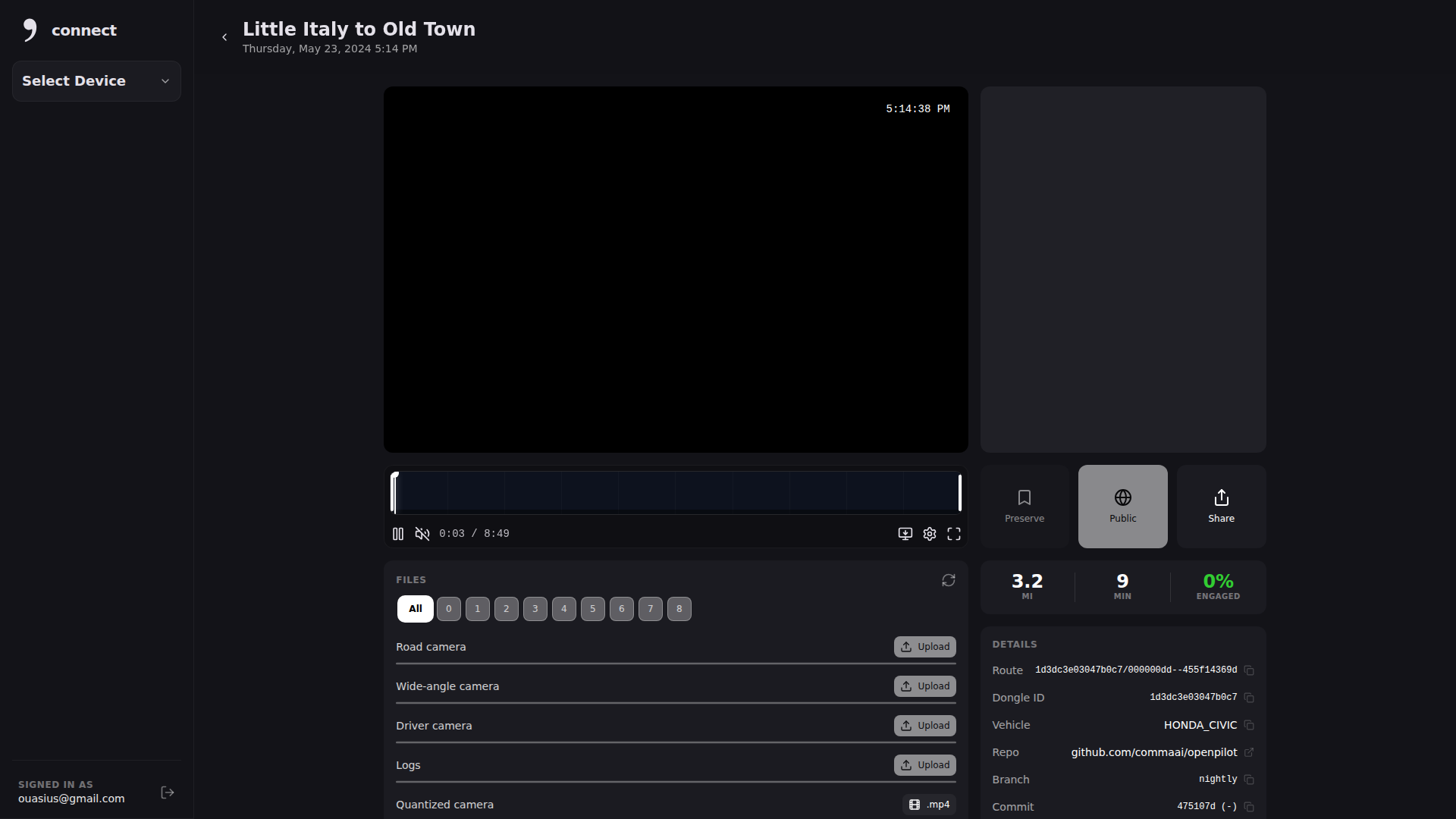Screen dimensions: 1456x819
Task: Sign out using the logout icon
Action: [168, 792]
